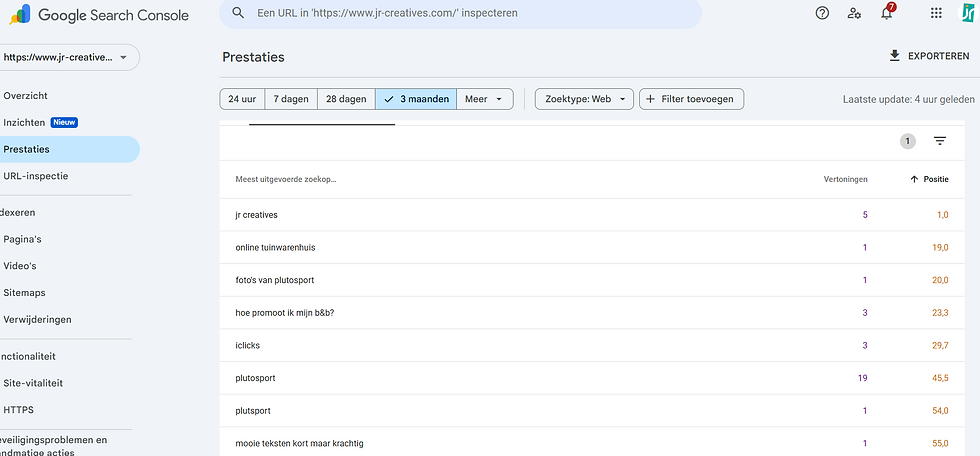Go to Overzicht in the sidebar
980x456 pixels.
(26, 96)
